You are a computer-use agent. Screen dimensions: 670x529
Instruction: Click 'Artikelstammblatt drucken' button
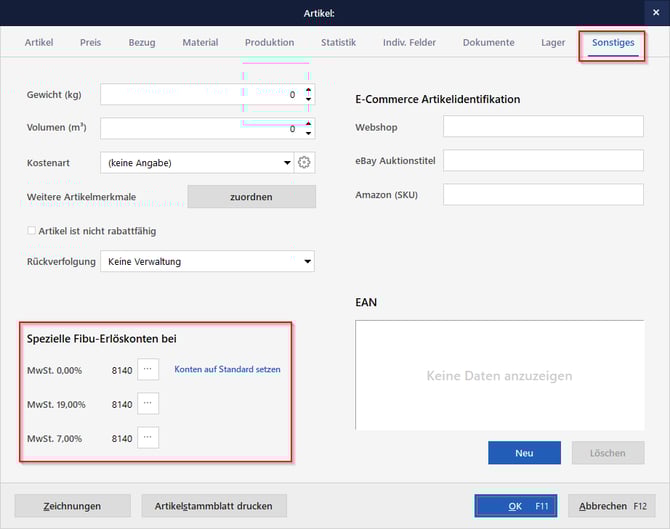[214, 506]
